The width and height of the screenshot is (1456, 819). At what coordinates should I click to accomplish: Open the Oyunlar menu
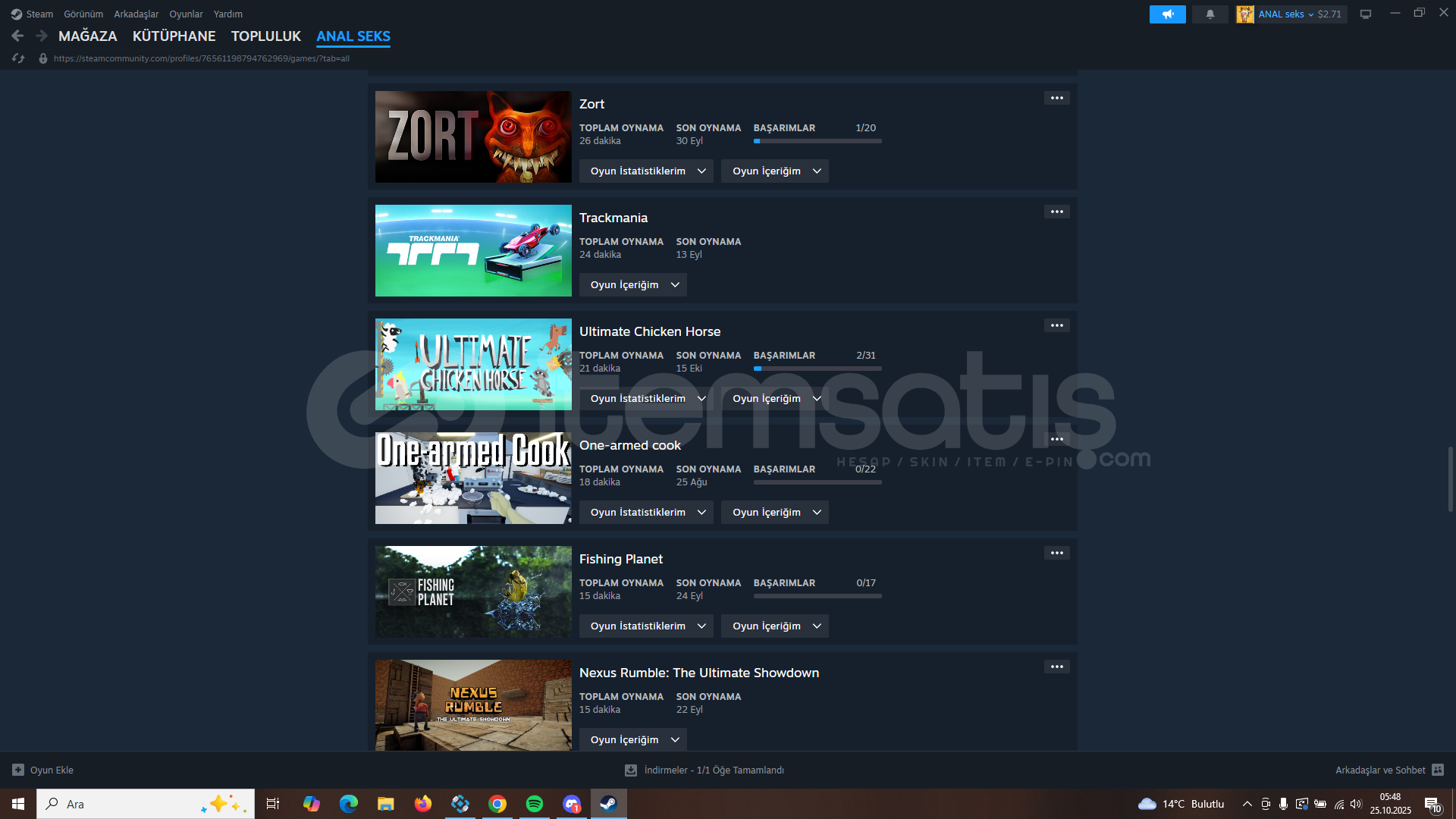click(x=186, y=14)
